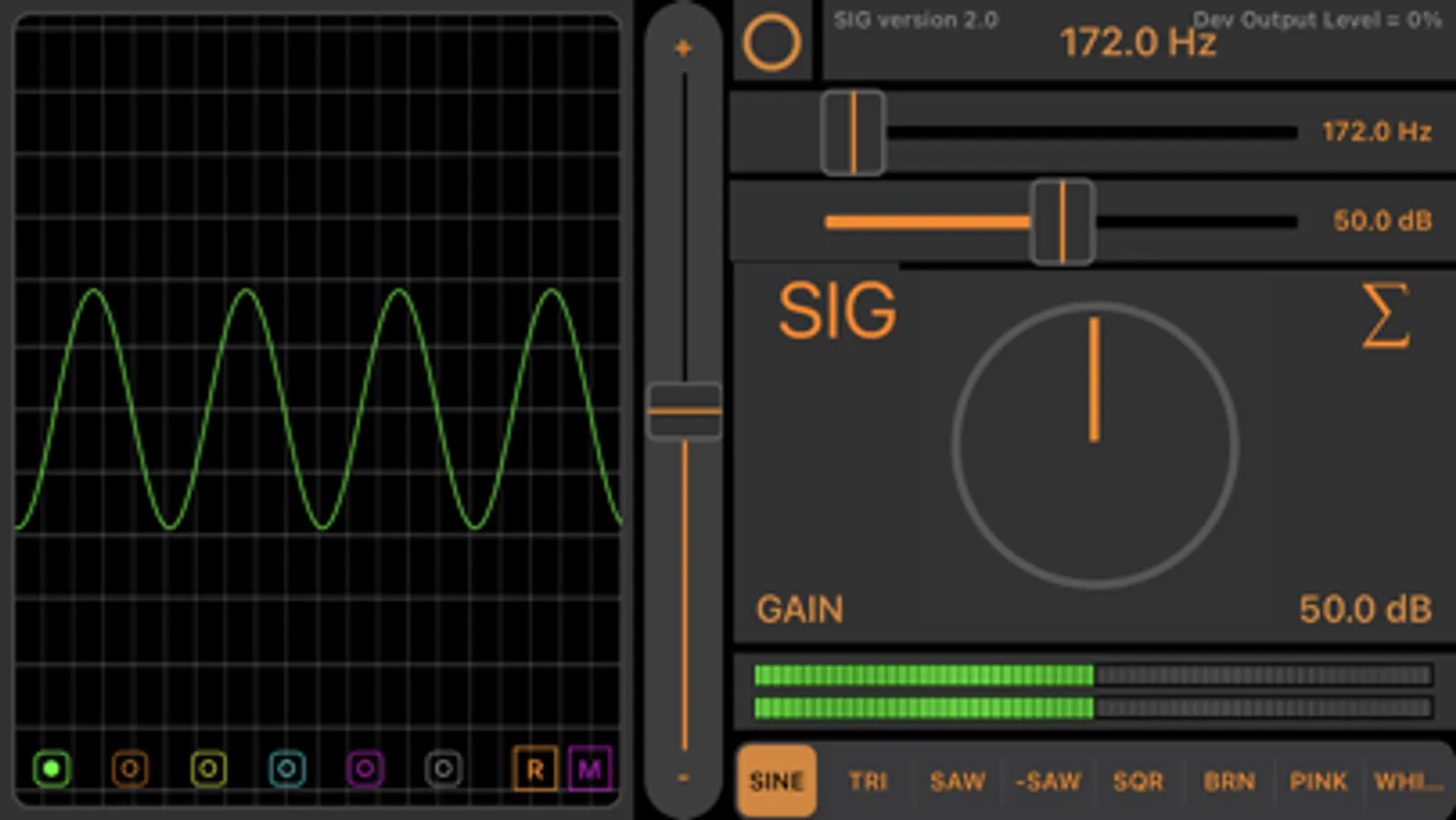The image size is (1456, 820).
Task: Click the Sigma summation icon
Action: (x=1385, y=315)
